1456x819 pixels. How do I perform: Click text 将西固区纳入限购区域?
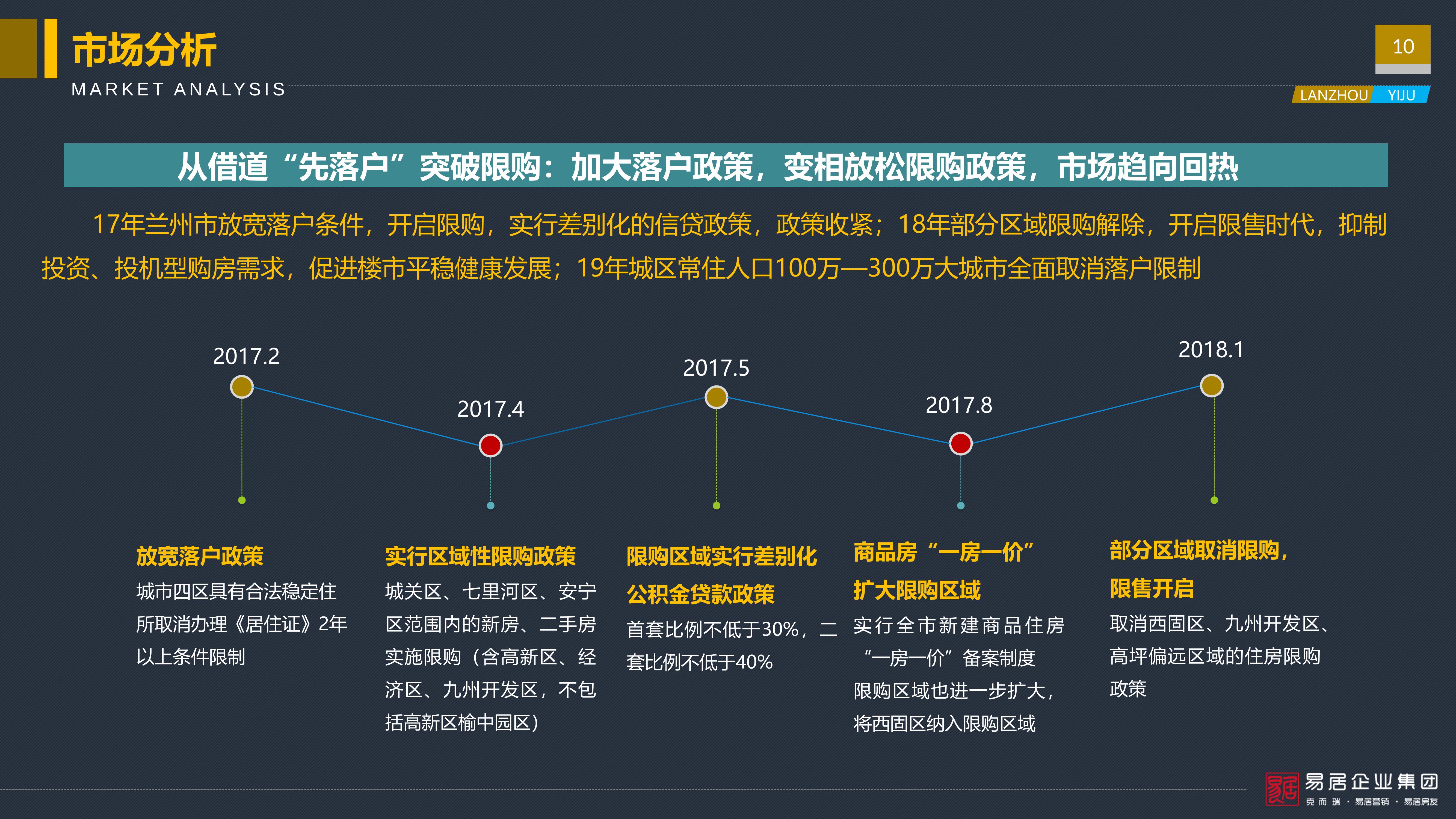tap(945, 723)
